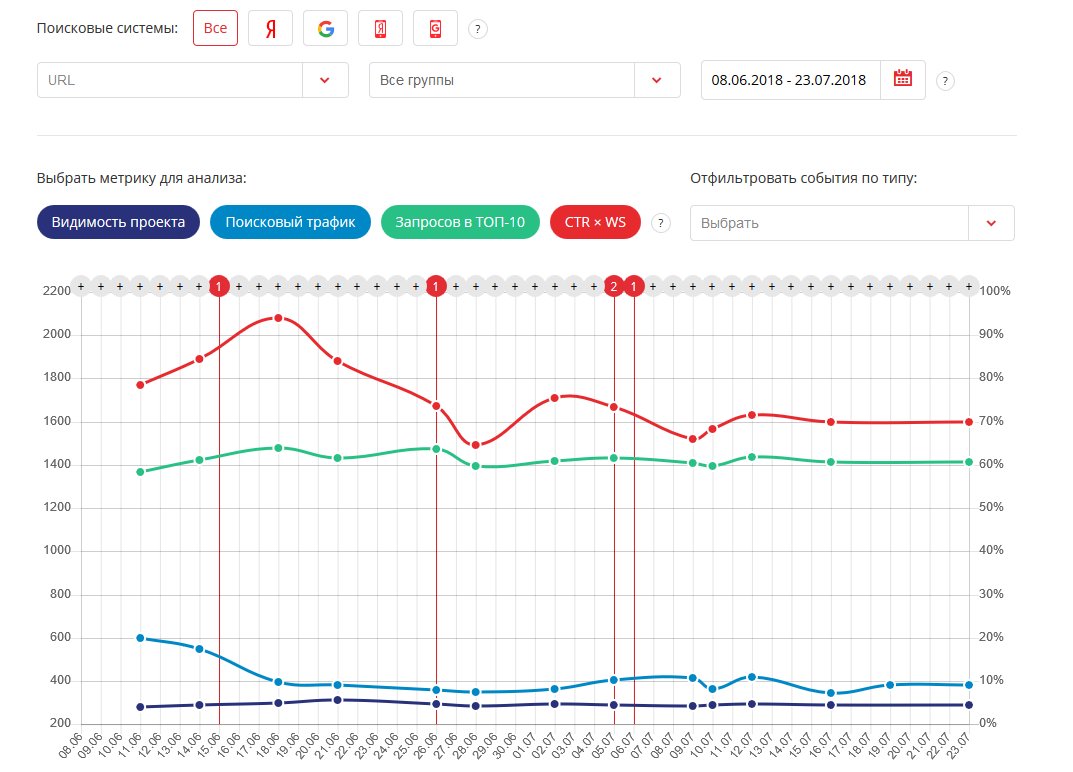This screenshot has width=1073, height=772.
Task: Select the Yandex mobile search filter
Action: (380, 28)
